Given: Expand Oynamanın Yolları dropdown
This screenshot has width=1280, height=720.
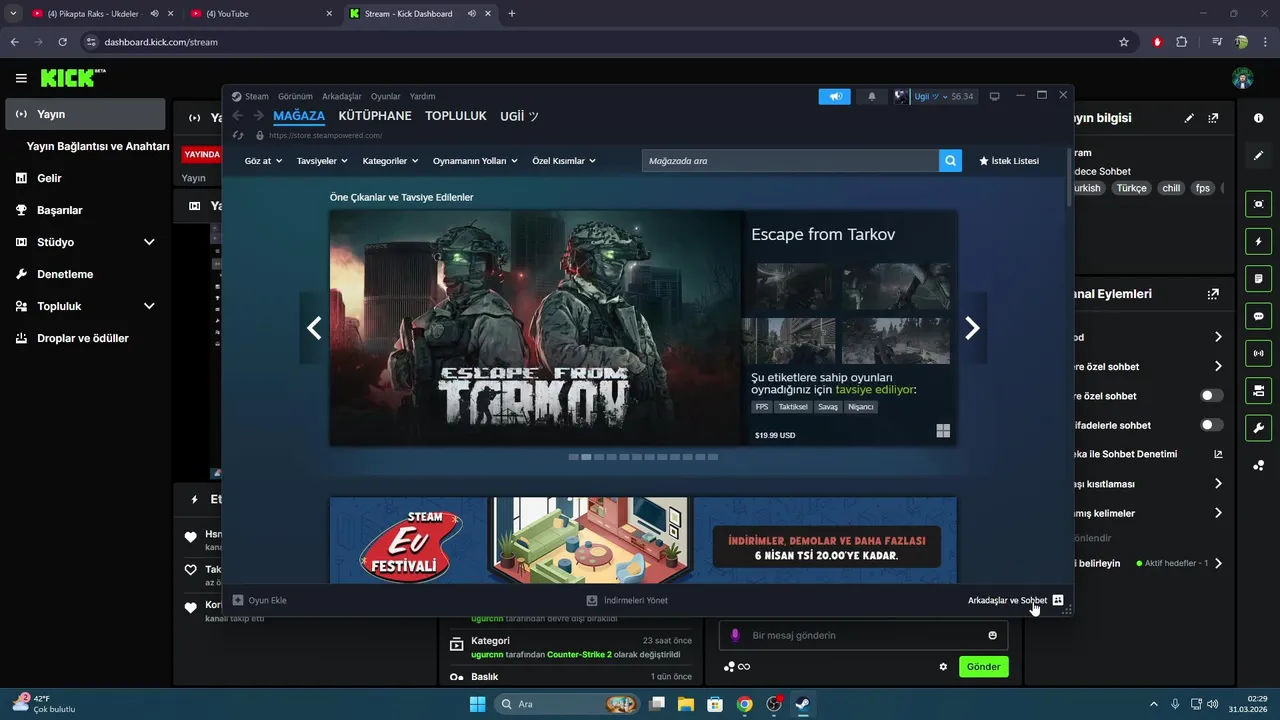Looking at the screenshot, I should (x=476, y=161).
